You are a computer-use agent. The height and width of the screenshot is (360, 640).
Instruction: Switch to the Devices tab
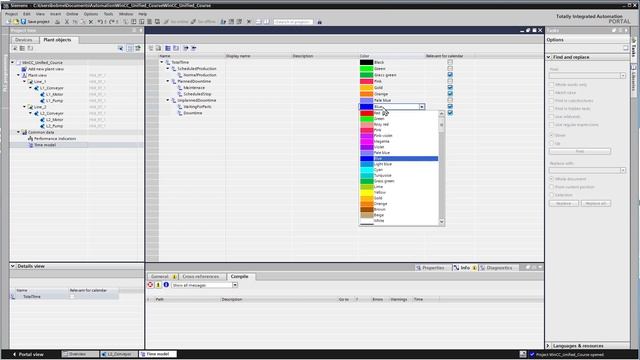(24, 40)
